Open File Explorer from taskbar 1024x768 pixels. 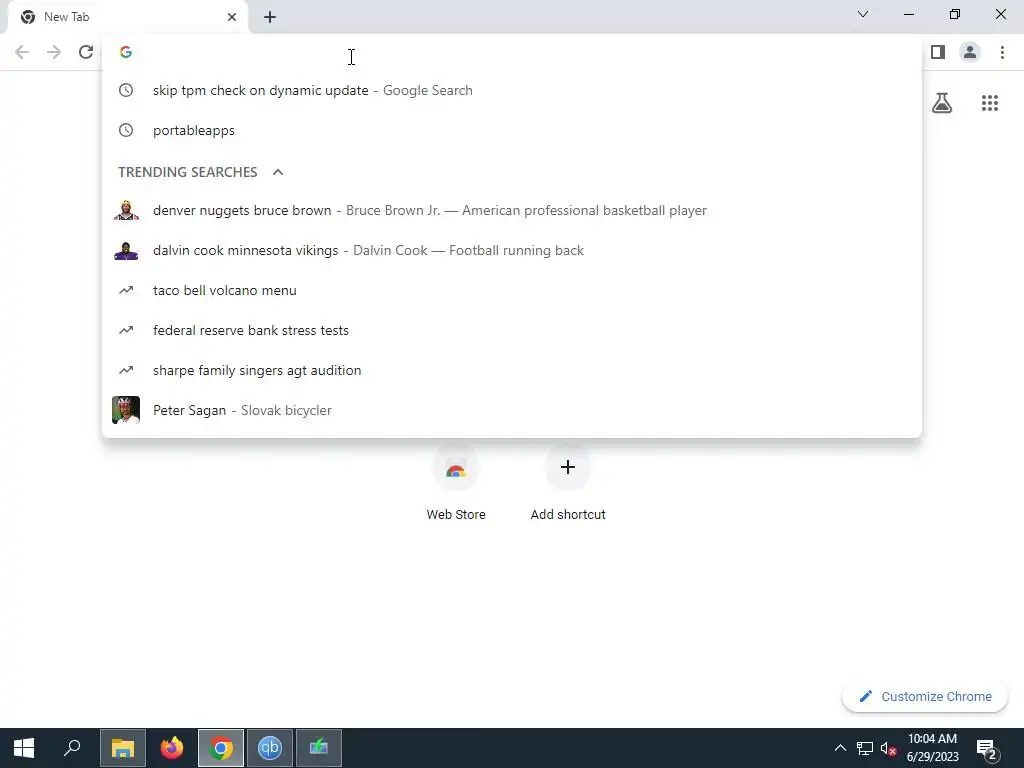(x=123, y=748)
